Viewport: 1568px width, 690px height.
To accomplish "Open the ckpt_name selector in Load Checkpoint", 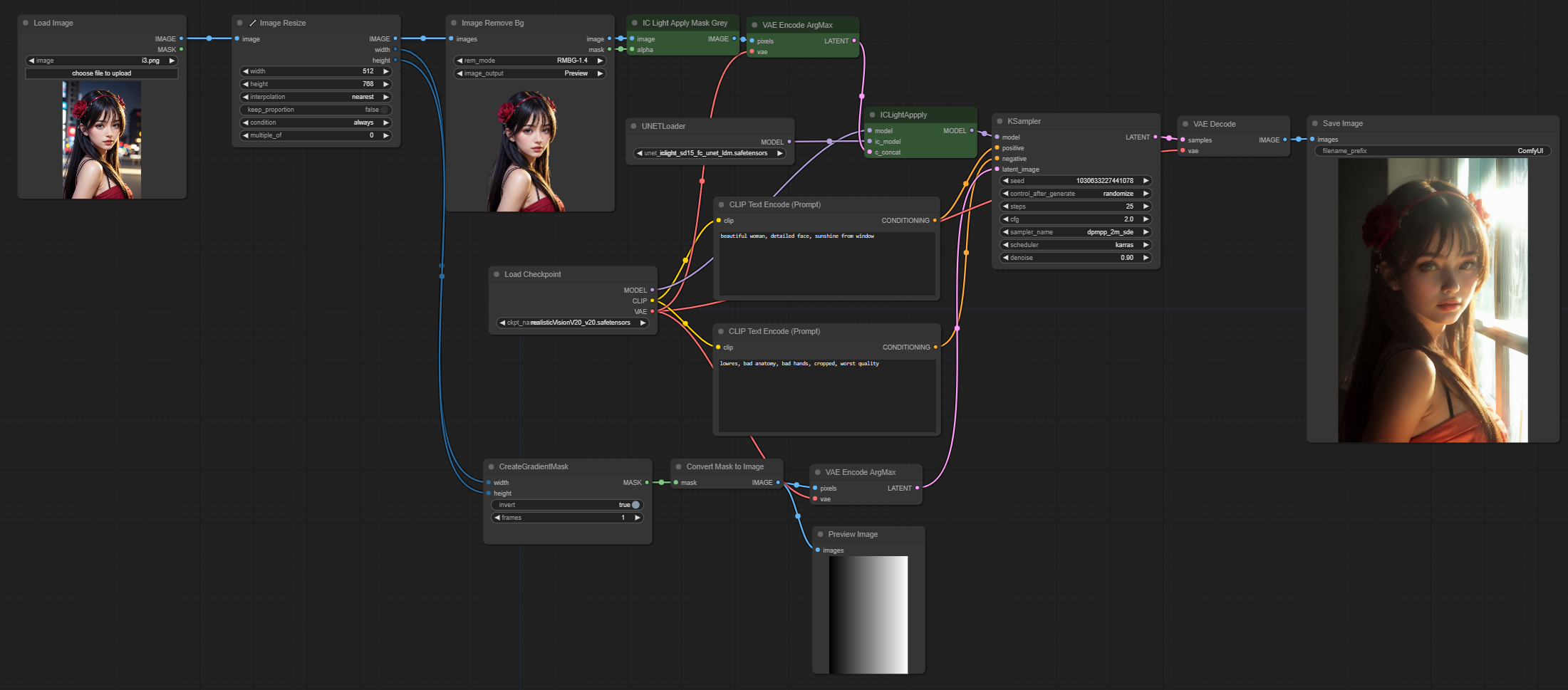I will 572,323.
